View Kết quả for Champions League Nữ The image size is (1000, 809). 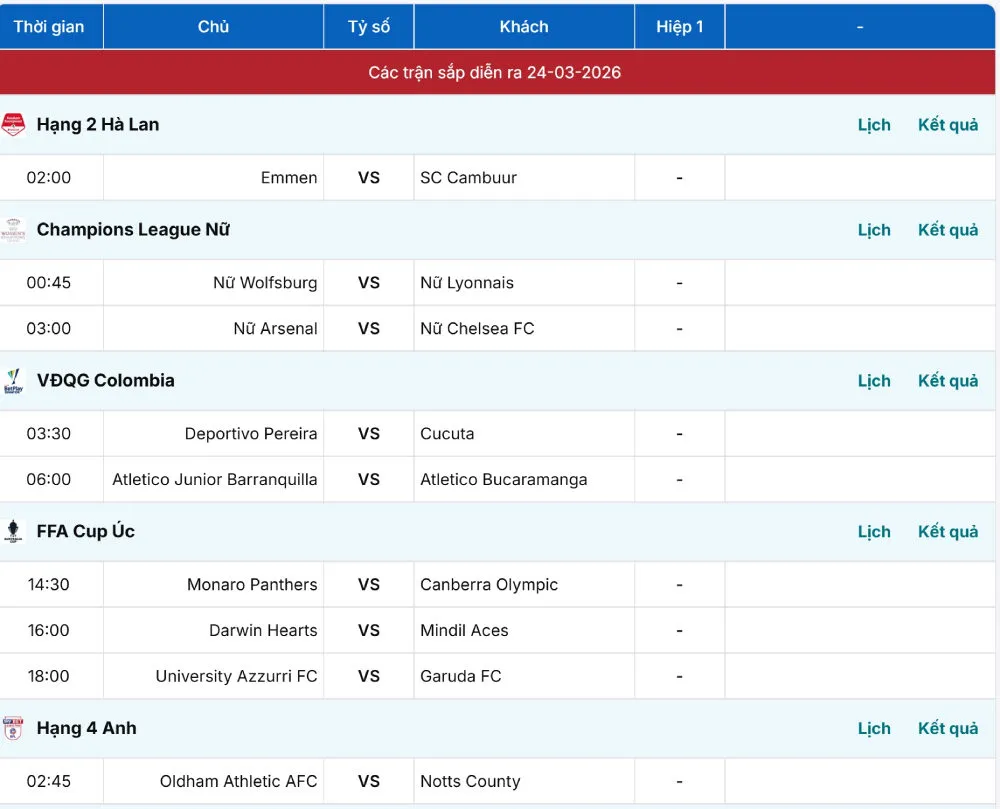pyautogui.click(x=948, y=230)
